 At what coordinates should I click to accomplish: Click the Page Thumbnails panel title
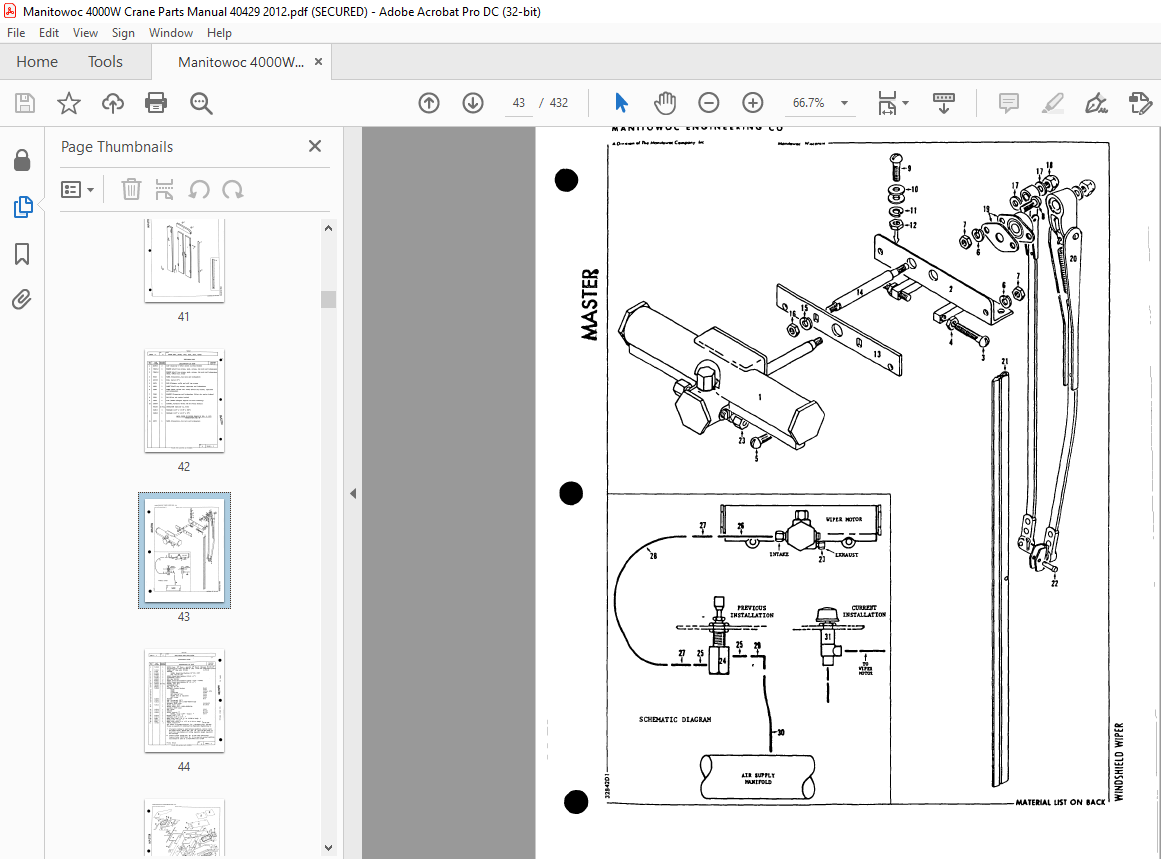tap(117, 147)
